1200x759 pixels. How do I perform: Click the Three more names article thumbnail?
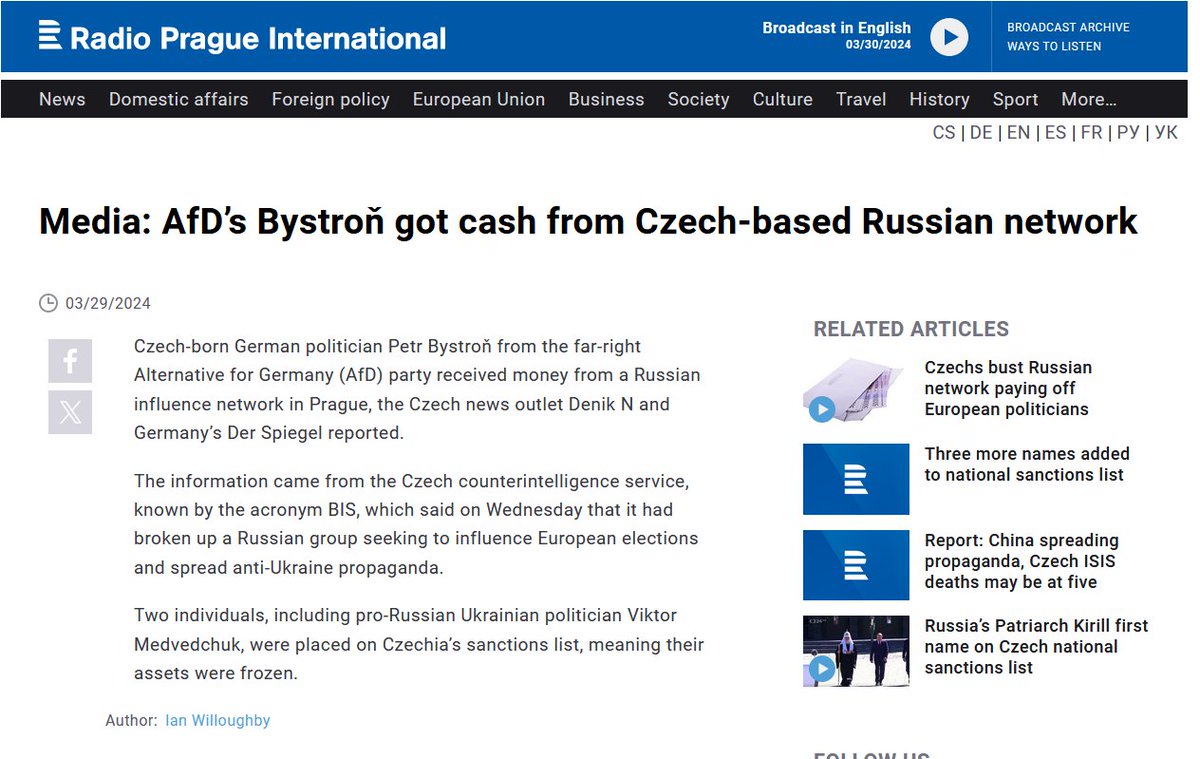856,479
